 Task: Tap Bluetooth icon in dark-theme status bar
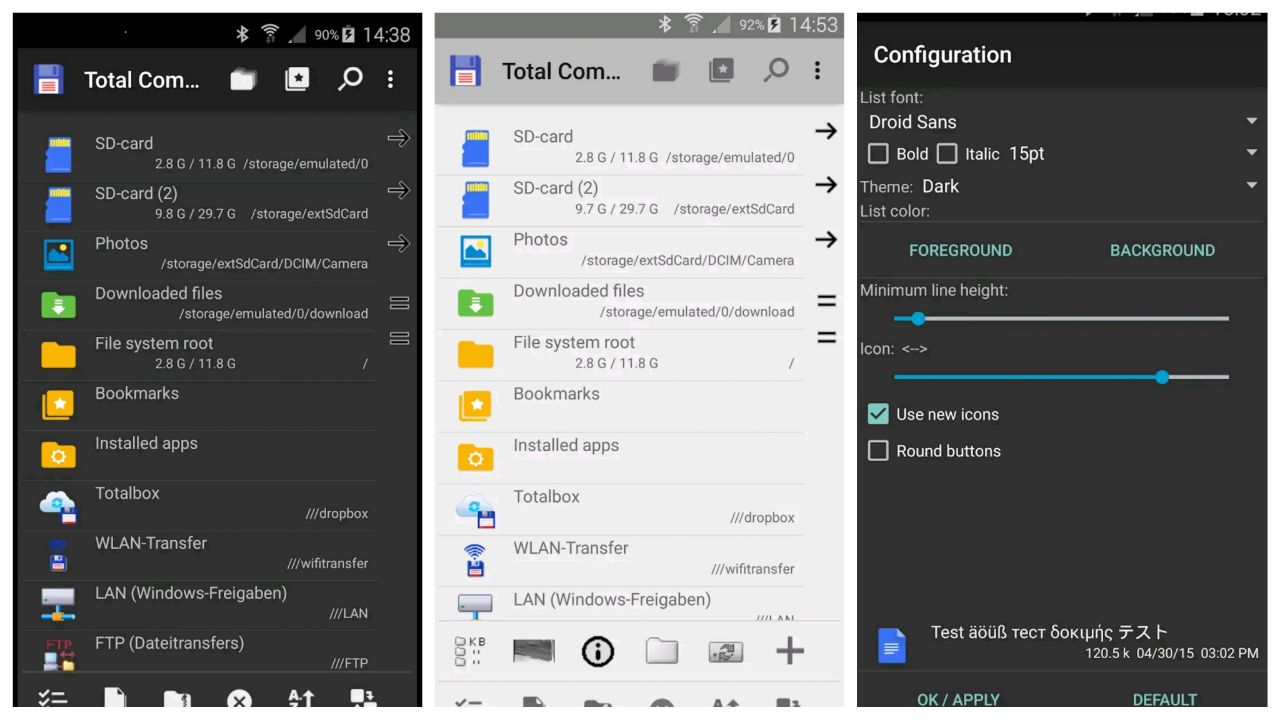click(241, 35)
